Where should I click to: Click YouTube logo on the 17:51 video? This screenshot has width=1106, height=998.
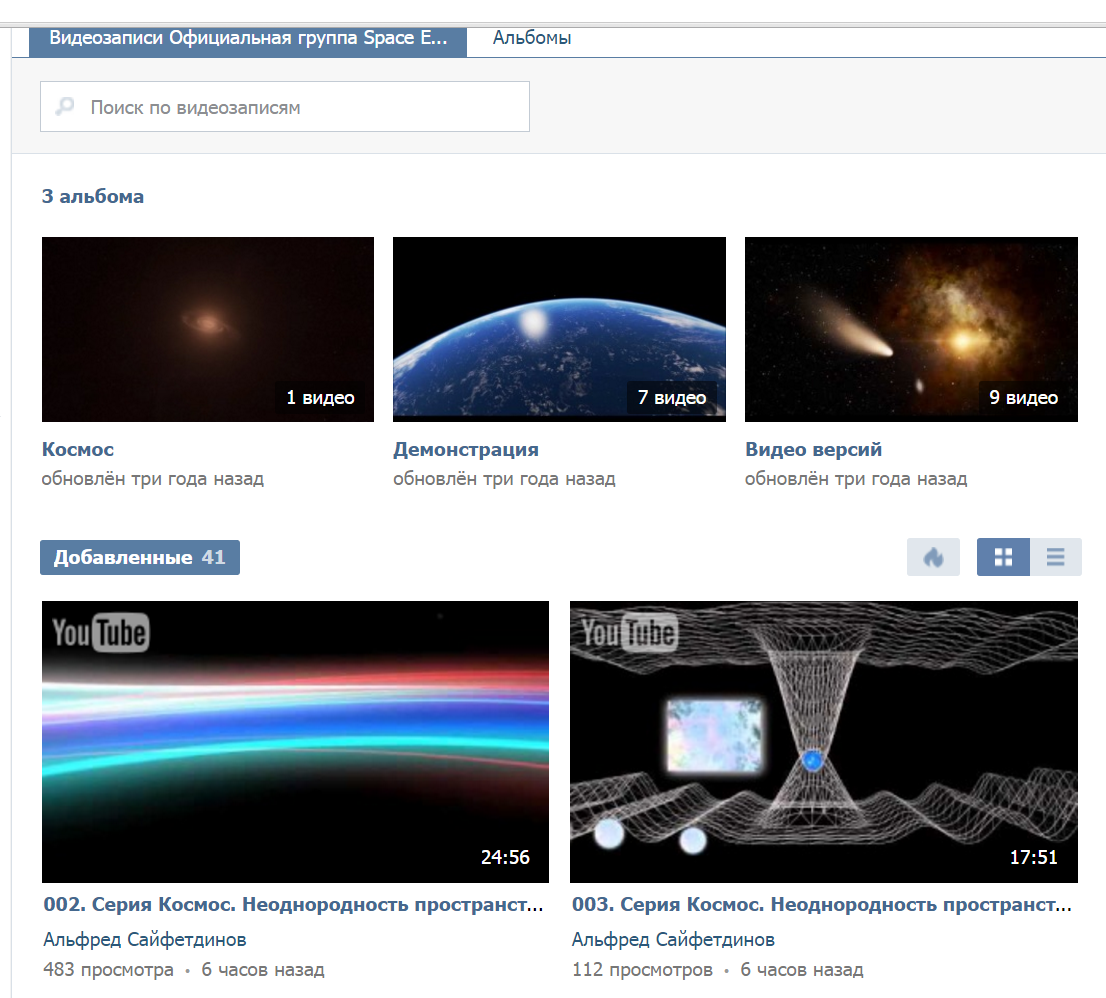tap(629, 633)
